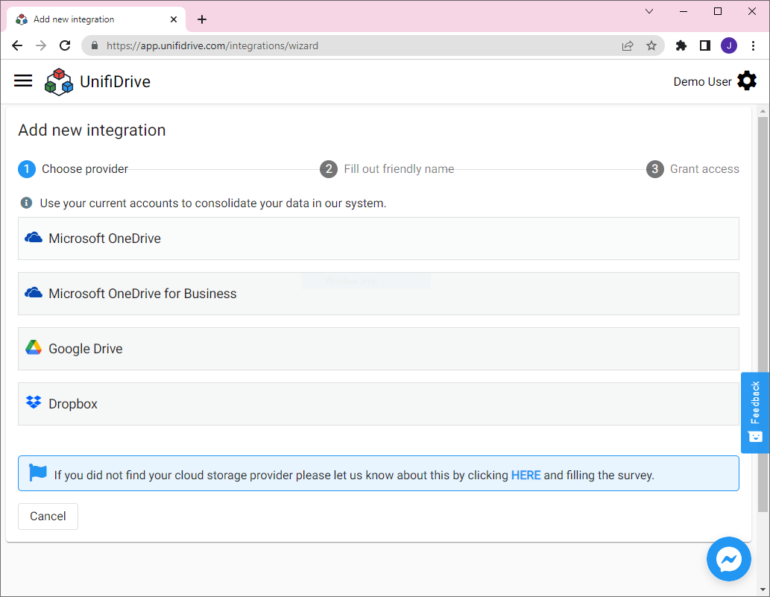The image size is (770, 597).
Task: Minimize the browser window
Action: [x=684, y=11]
